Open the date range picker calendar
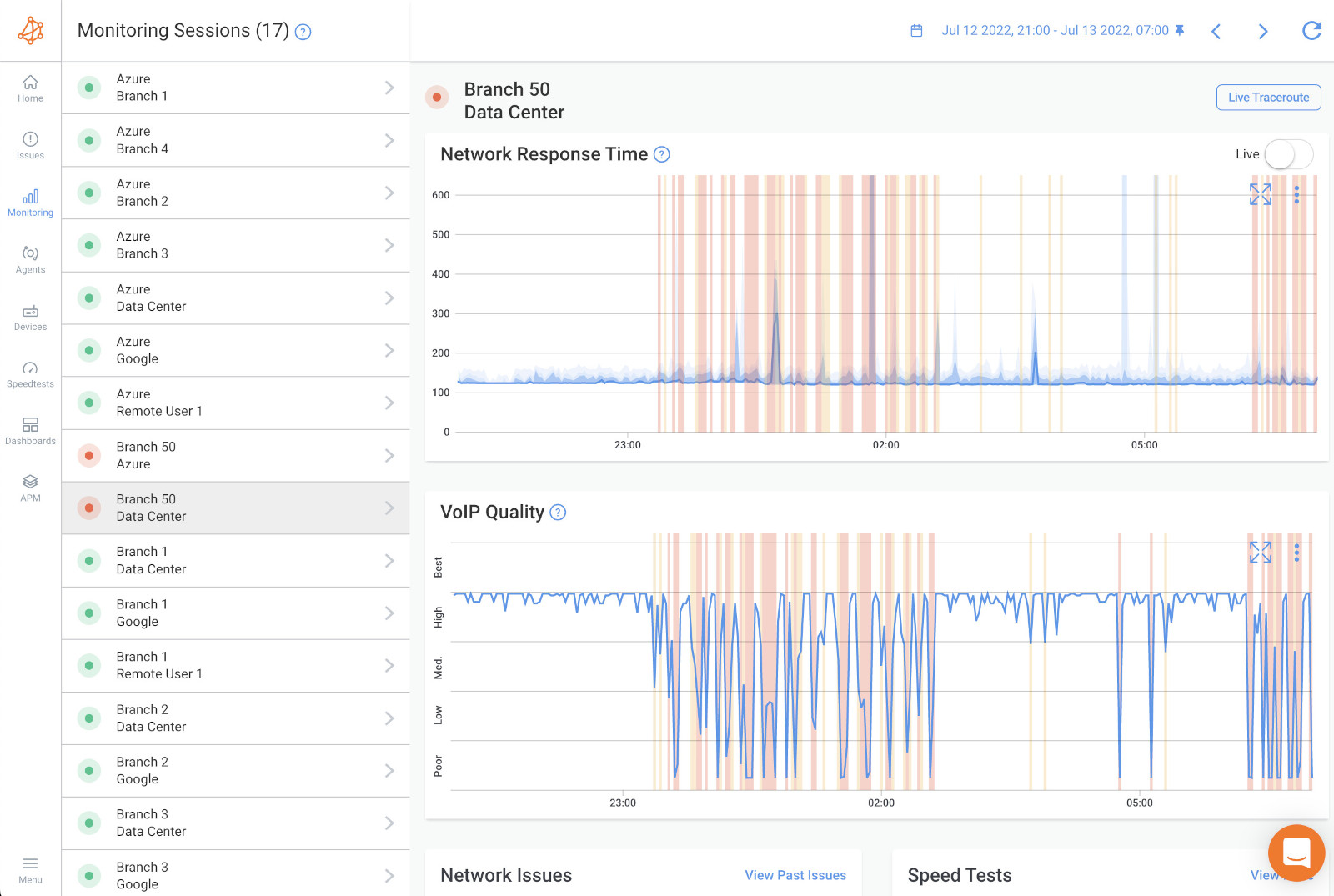The height and width of the screenshot is (896, 1334). point(916,30)
